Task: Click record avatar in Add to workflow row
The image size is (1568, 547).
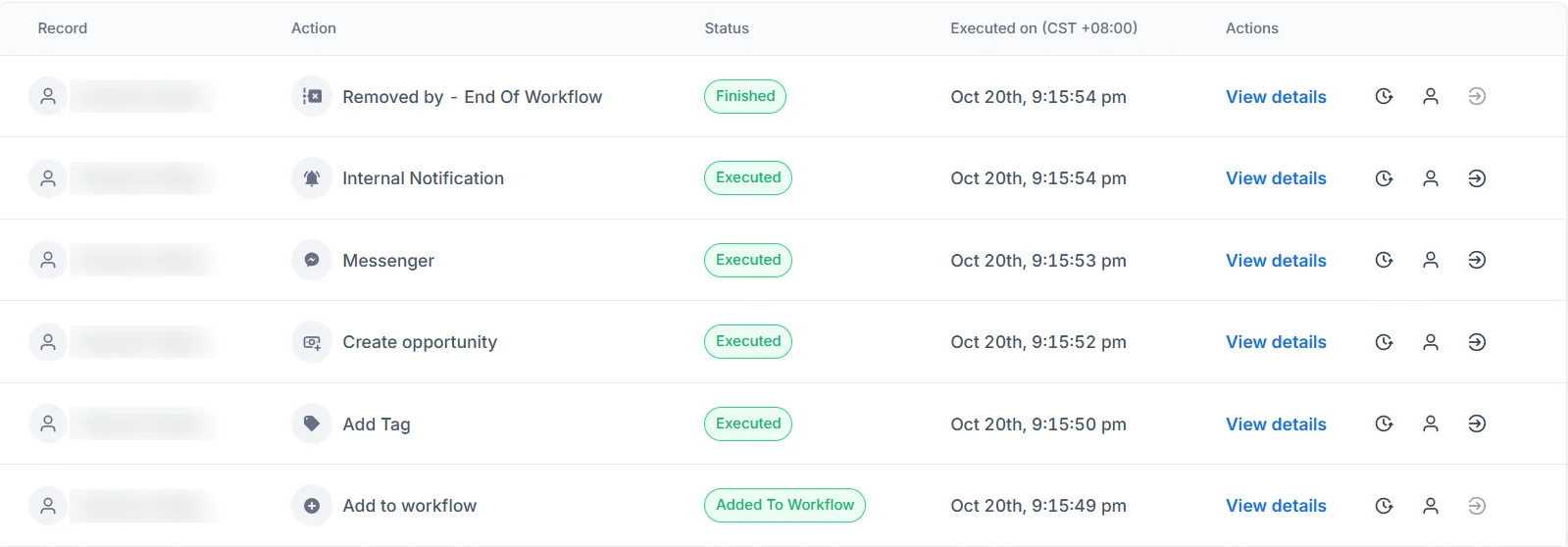Action: point(48,506)
